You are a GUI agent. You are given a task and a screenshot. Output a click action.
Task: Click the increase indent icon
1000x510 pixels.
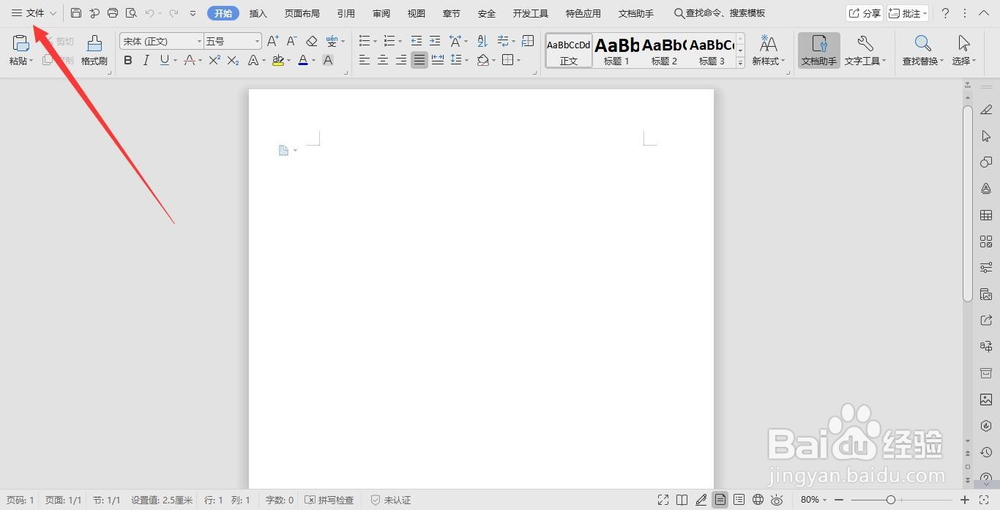pyautogui.click(x=435, y=41)
